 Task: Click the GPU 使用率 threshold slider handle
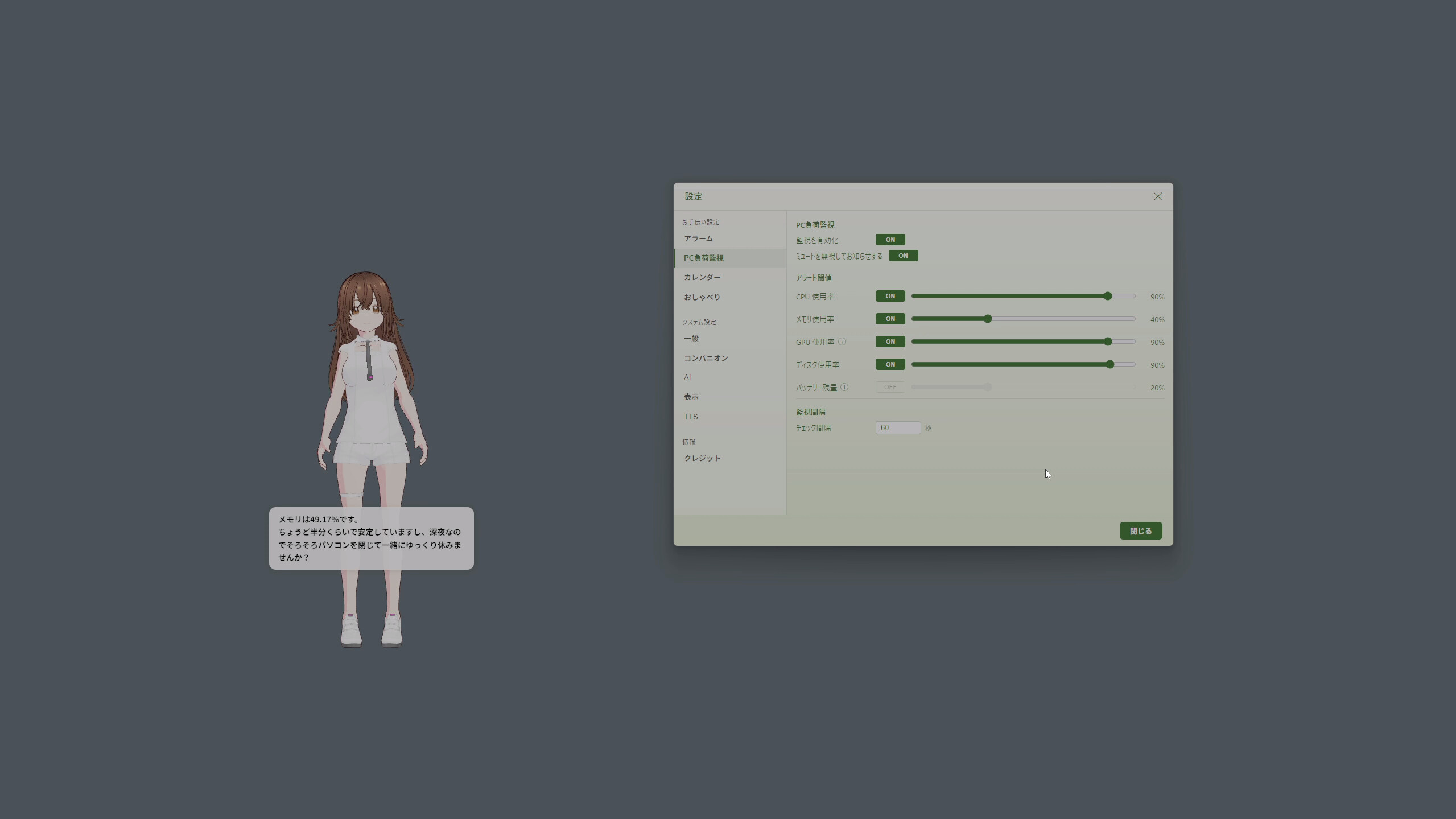tap(1107, 341)
